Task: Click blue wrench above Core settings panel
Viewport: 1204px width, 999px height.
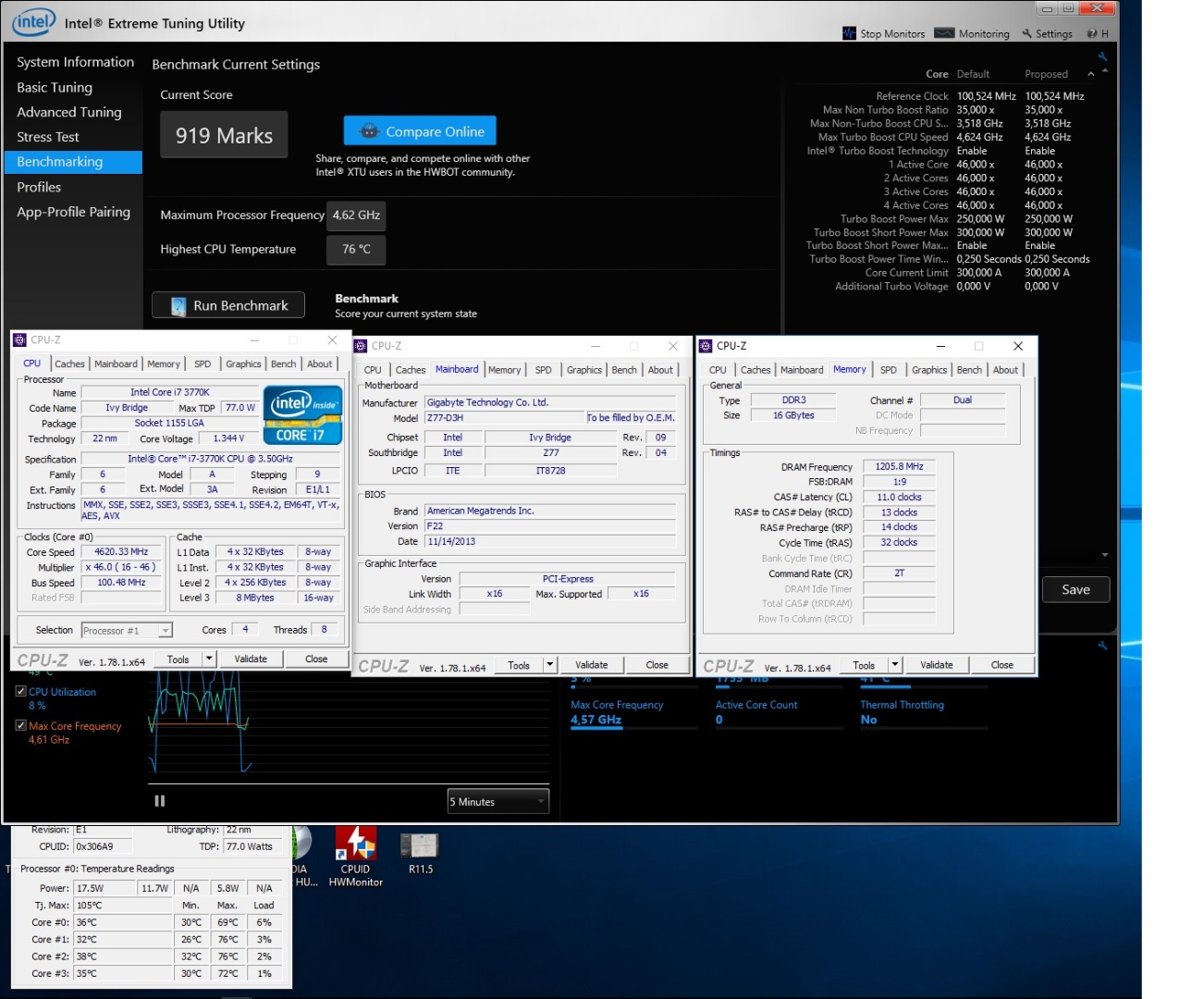Action: [x=1102, y=56]
